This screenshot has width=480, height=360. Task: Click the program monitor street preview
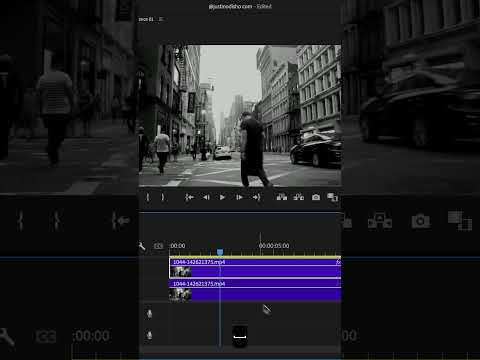pos(240,116)
